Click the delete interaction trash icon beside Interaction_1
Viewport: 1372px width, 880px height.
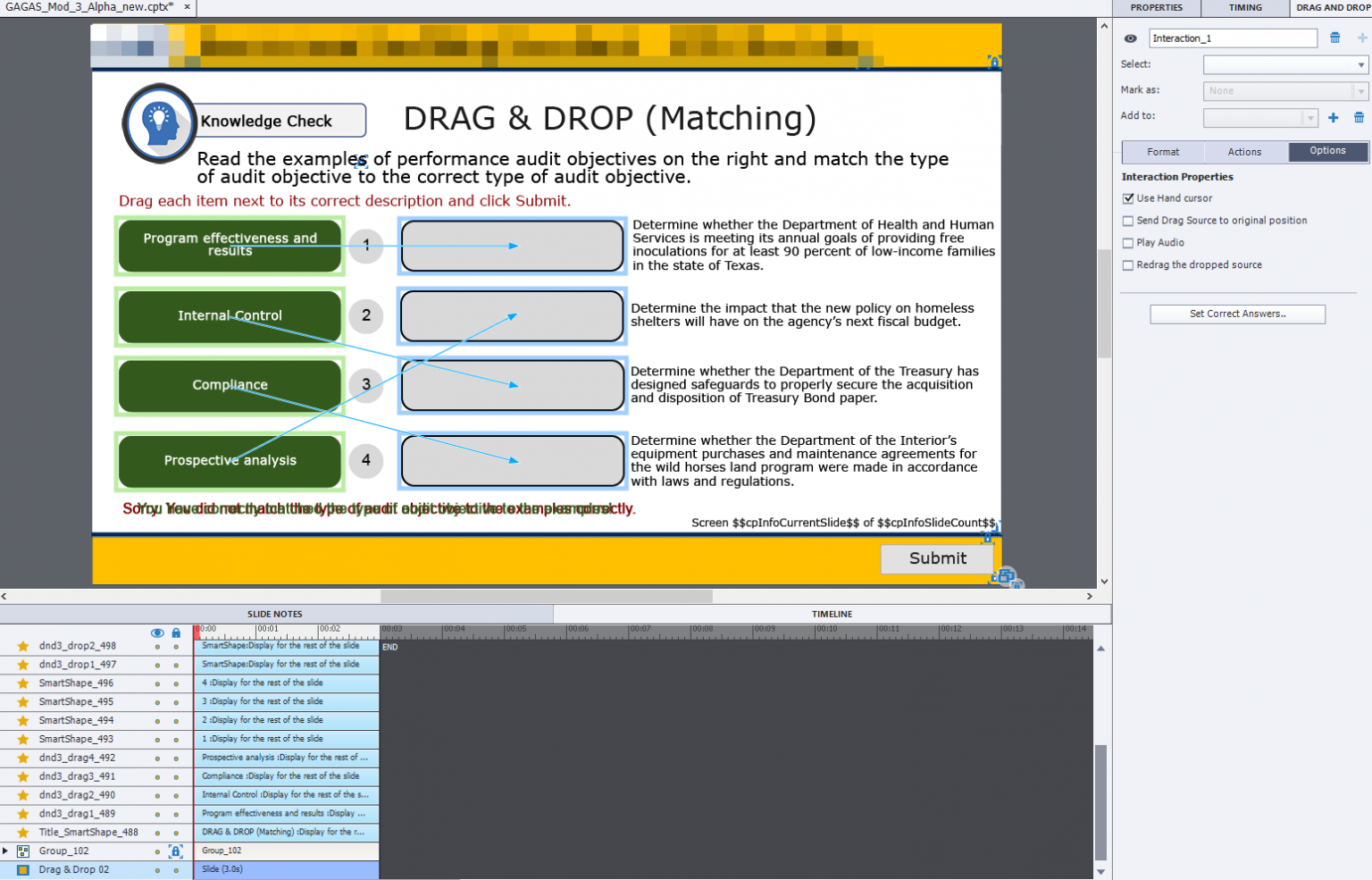(x=1335, y=38)
